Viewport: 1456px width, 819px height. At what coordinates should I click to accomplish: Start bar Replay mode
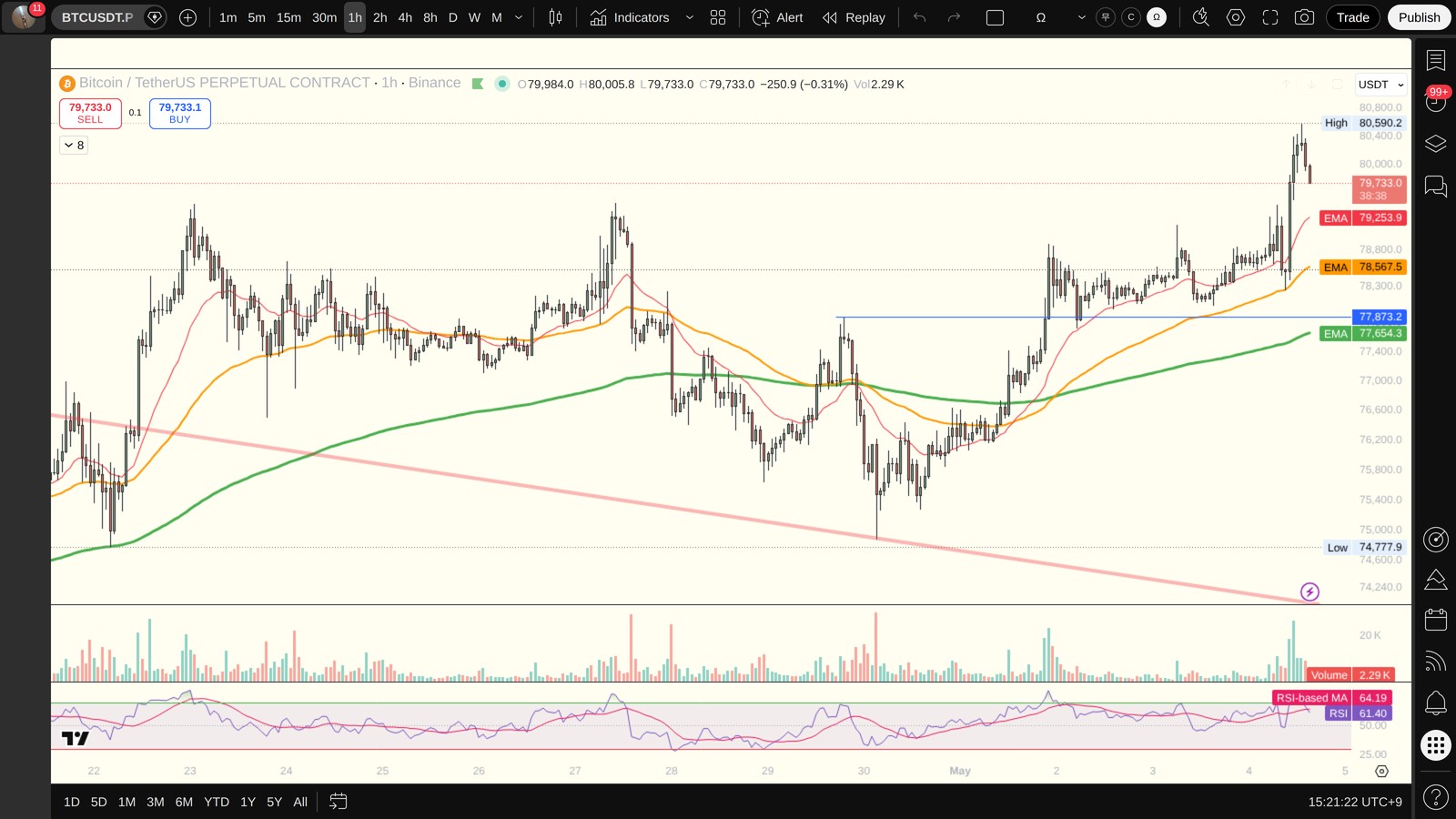point(854,17)
